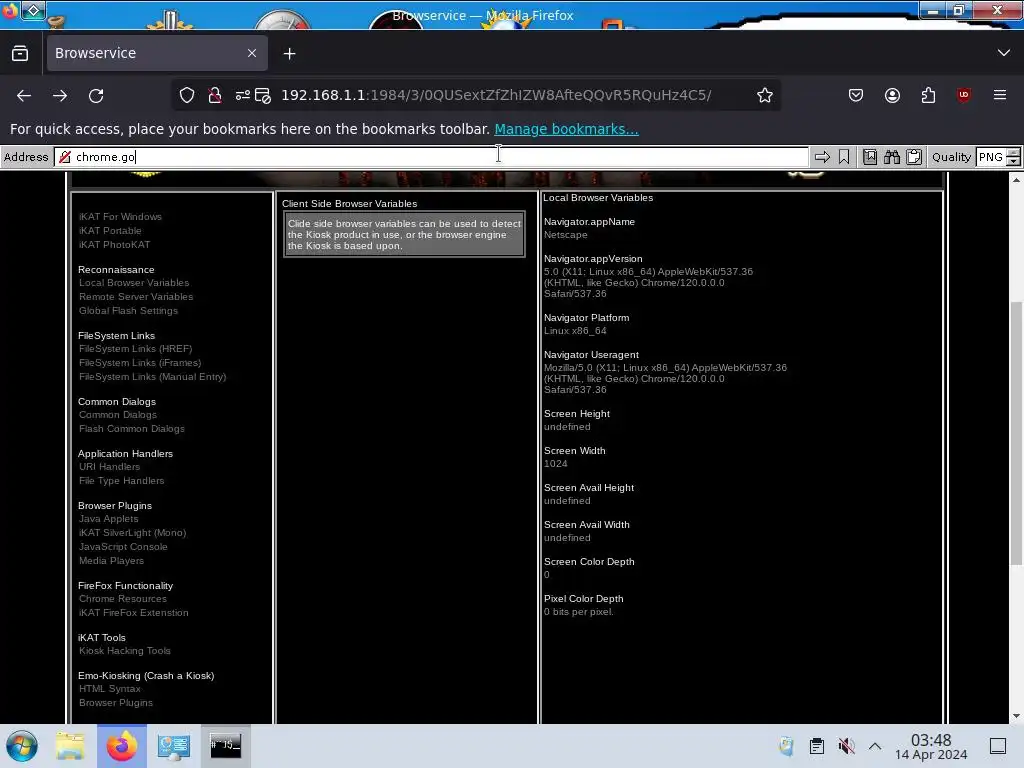Screen dimensions: 1024x768
Task: Open iKAT PhotoKAT link
Action: pos(114,245)
